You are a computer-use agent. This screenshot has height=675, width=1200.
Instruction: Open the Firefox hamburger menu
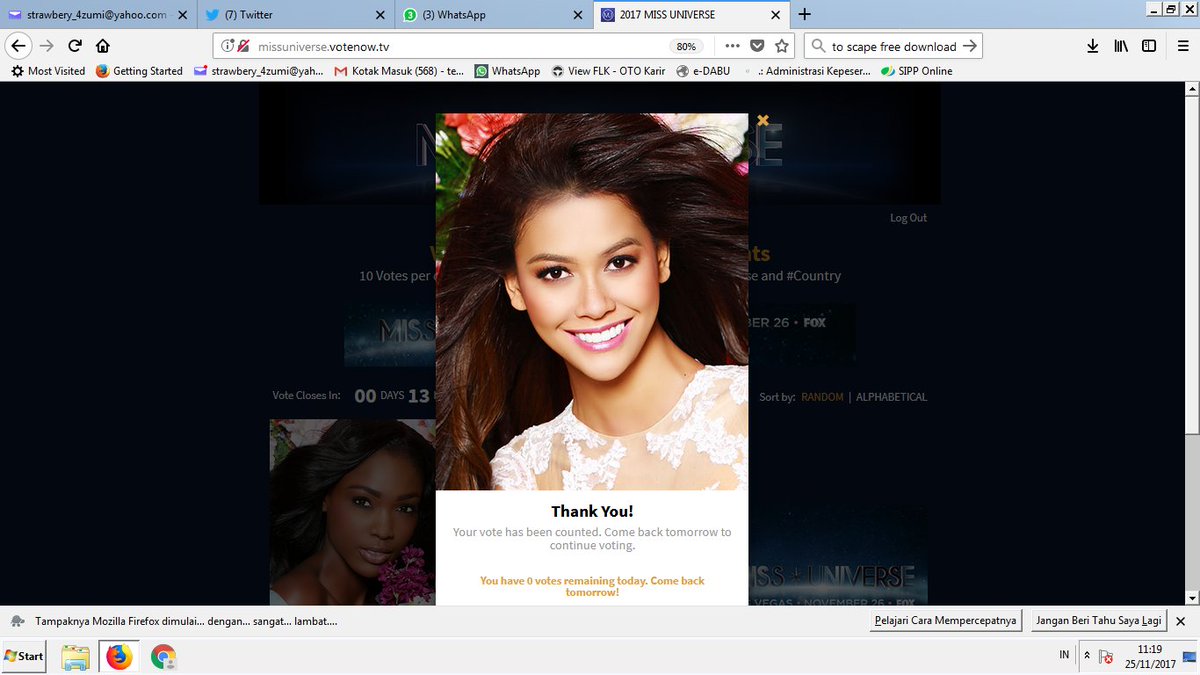click(x=1181, y=46)
